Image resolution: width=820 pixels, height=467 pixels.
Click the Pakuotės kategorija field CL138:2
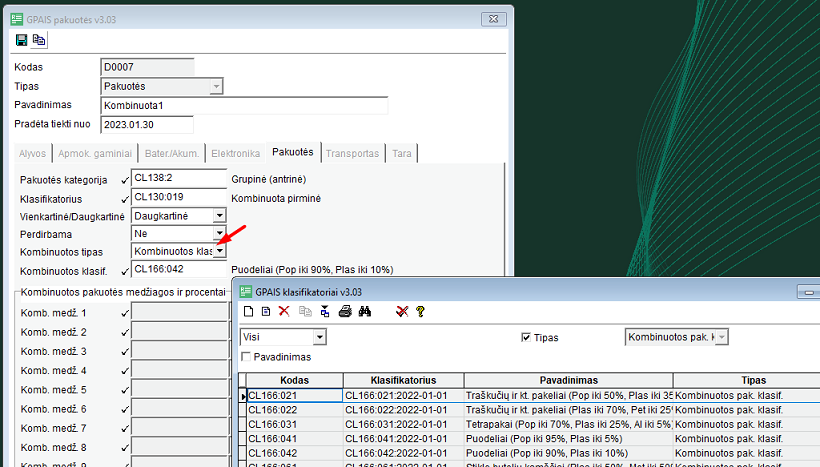click(179, 178)
